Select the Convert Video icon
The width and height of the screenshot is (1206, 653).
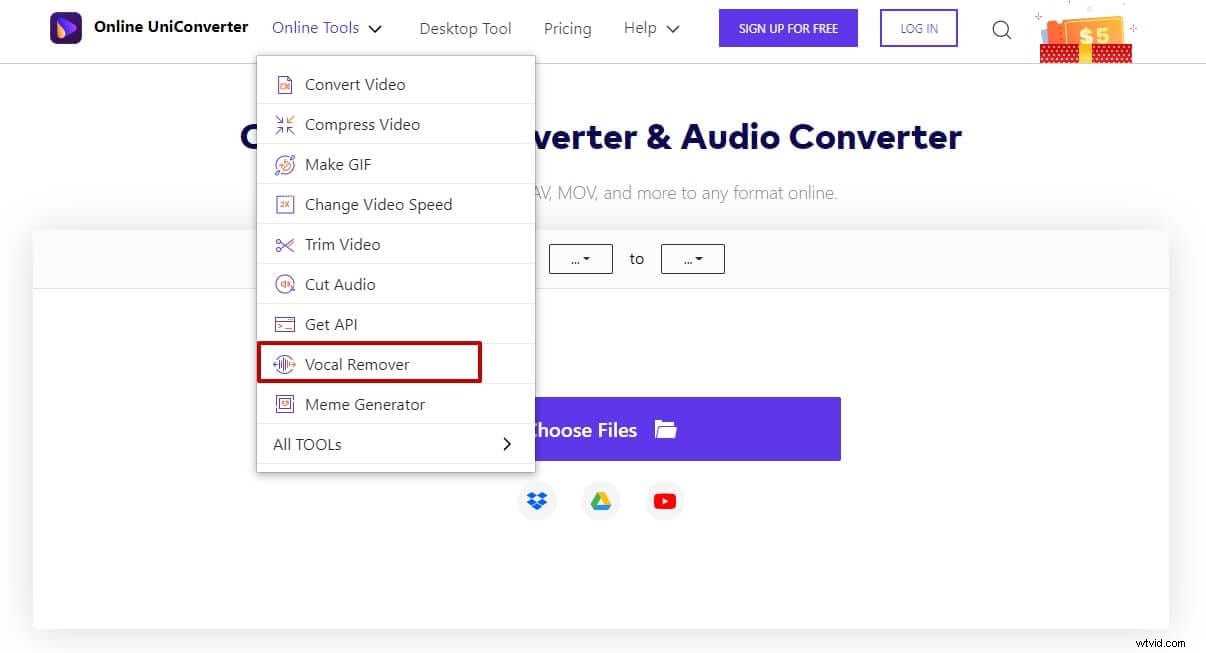click(x=284, y=84)
